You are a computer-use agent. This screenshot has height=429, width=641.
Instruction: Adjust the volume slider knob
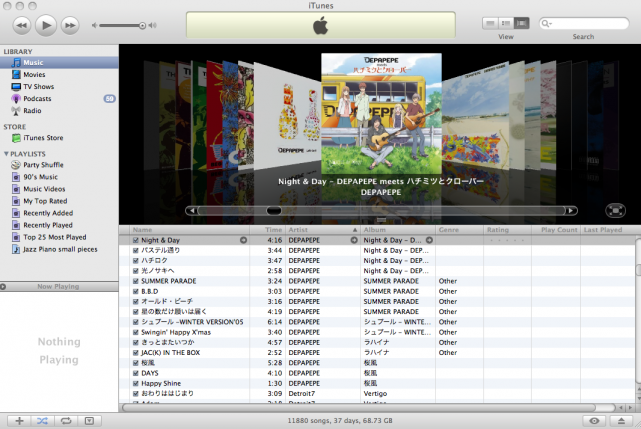coord(142,26)
